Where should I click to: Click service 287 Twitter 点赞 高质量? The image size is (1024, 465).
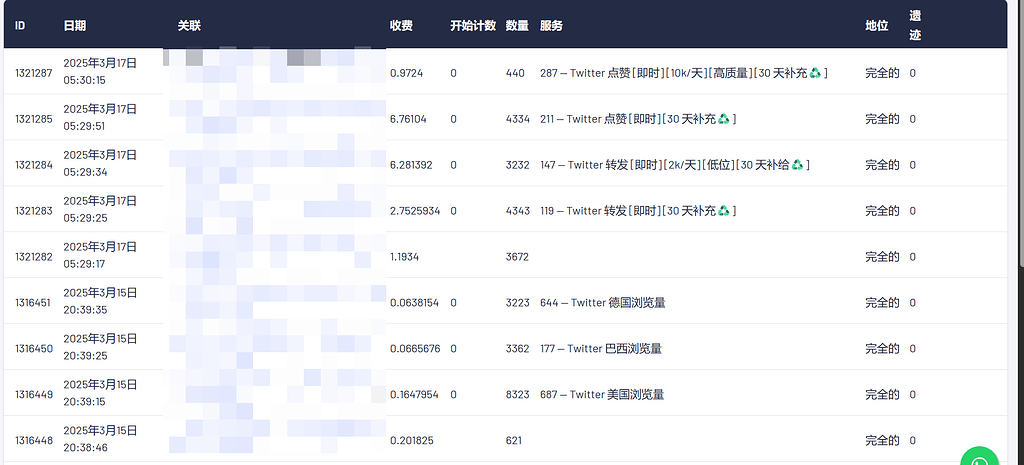(684, 73)
